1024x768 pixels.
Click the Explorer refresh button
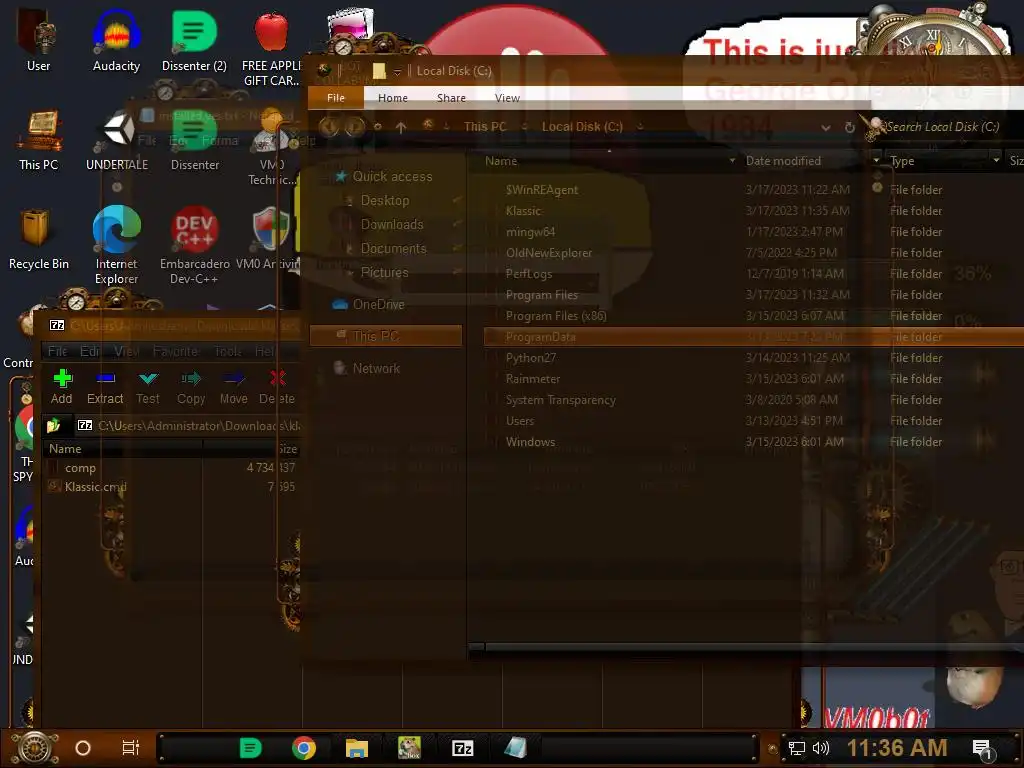pos(850,127)
